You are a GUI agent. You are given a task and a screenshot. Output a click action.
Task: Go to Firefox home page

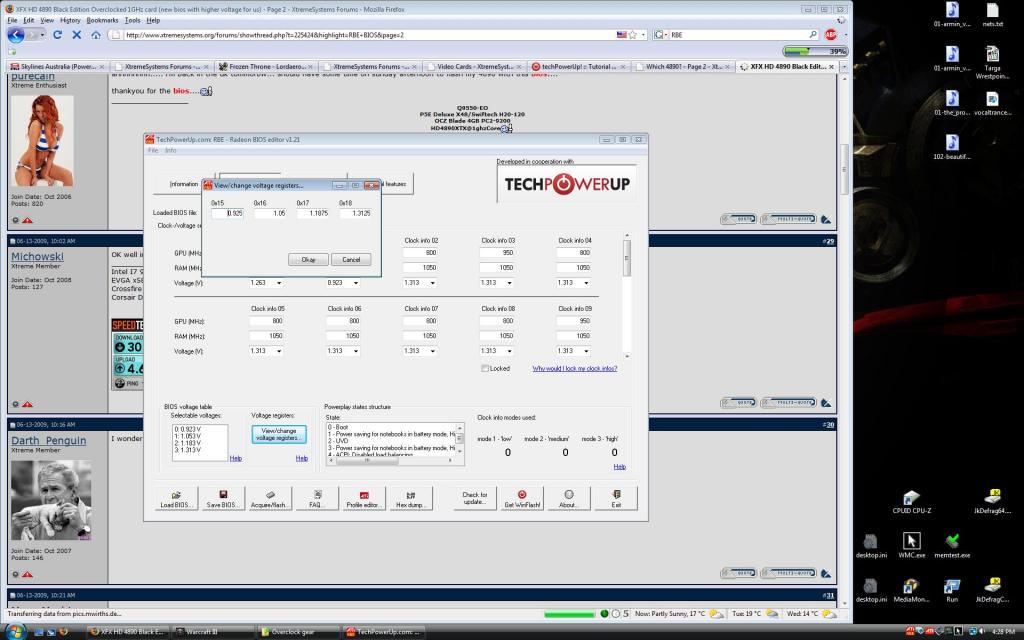(95, 35)
